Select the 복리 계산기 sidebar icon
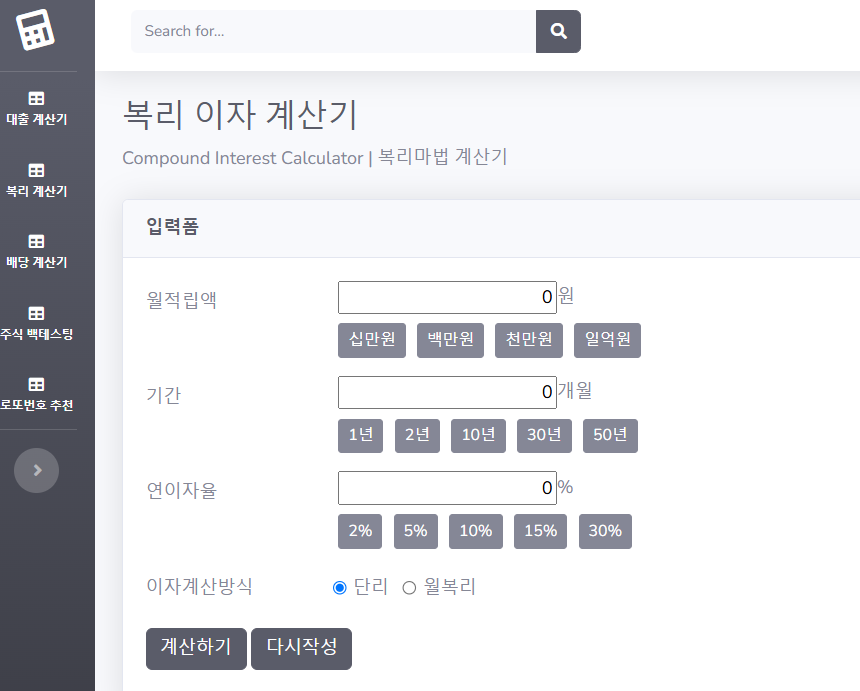 coord(36,170)
